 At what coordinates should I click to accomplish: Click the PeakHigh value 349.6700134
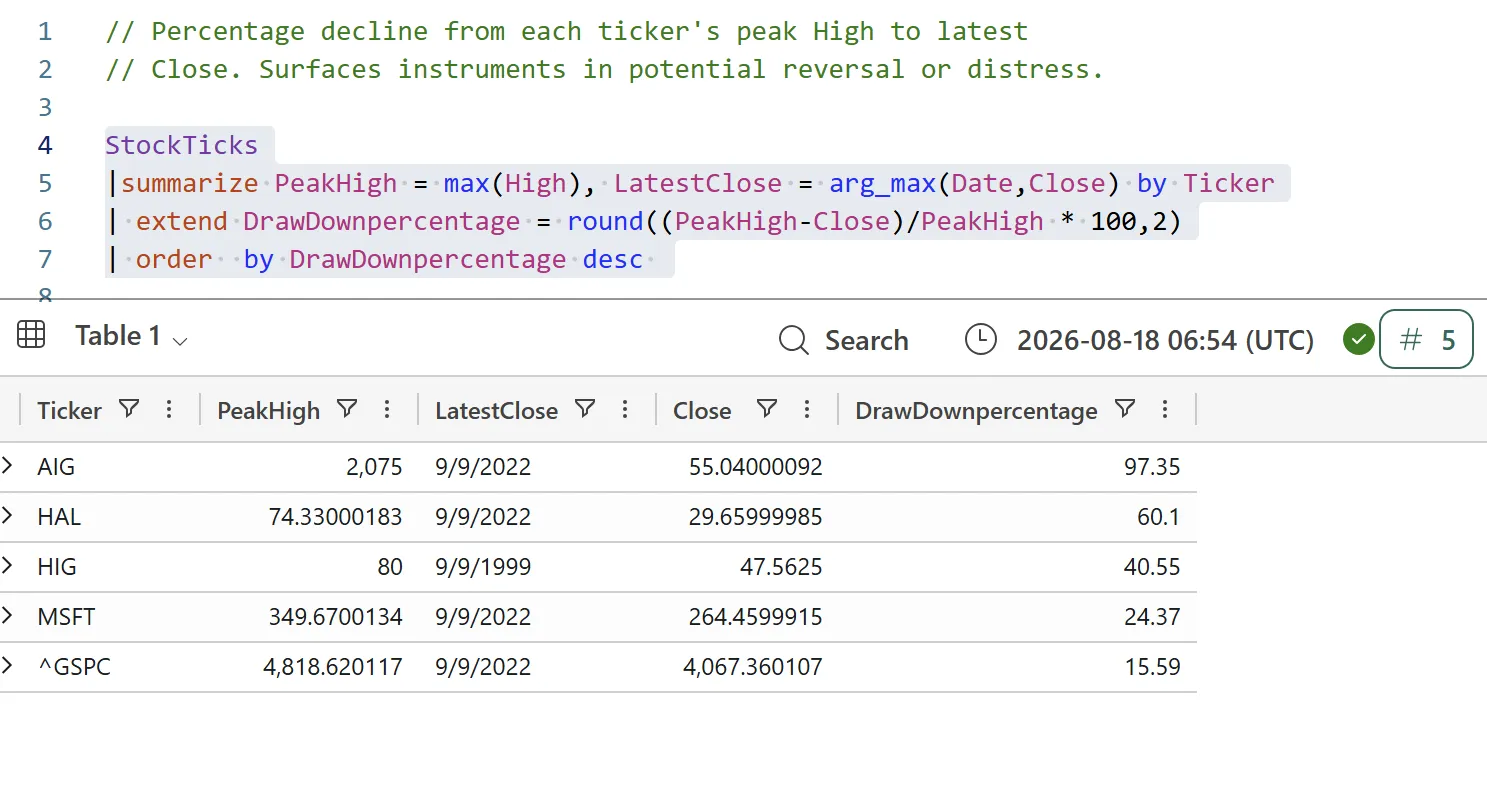[335, 617]
